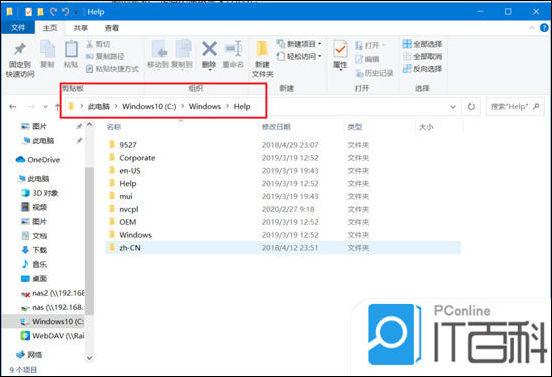Click Paste shortcut (粘贴快捷方式)
Image resolution: width=552 pixels, height=377 pixels.
[112, 69]
